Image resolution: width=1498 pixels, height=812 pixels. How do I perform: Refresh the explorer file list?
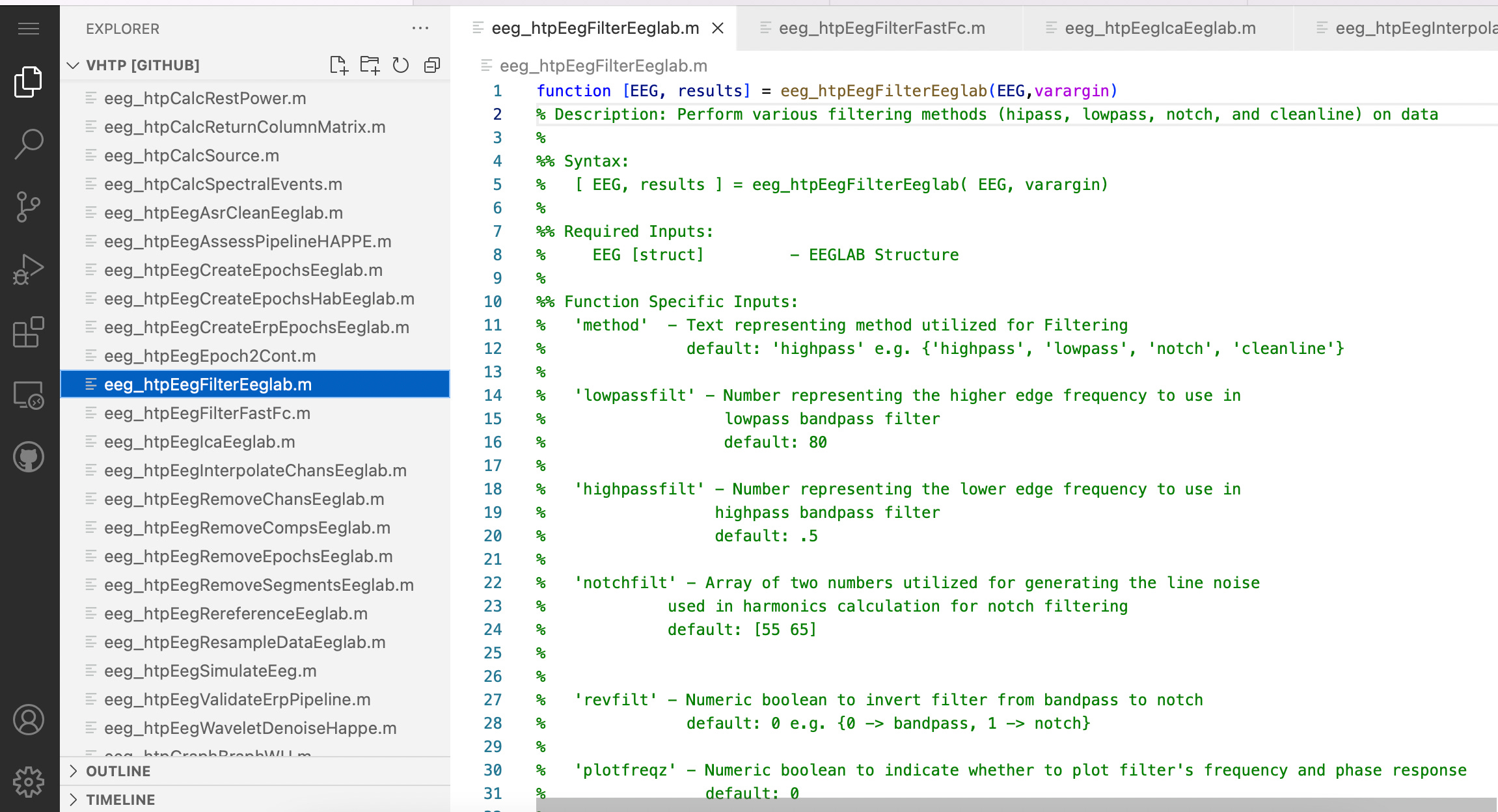[x=401, y=65]
